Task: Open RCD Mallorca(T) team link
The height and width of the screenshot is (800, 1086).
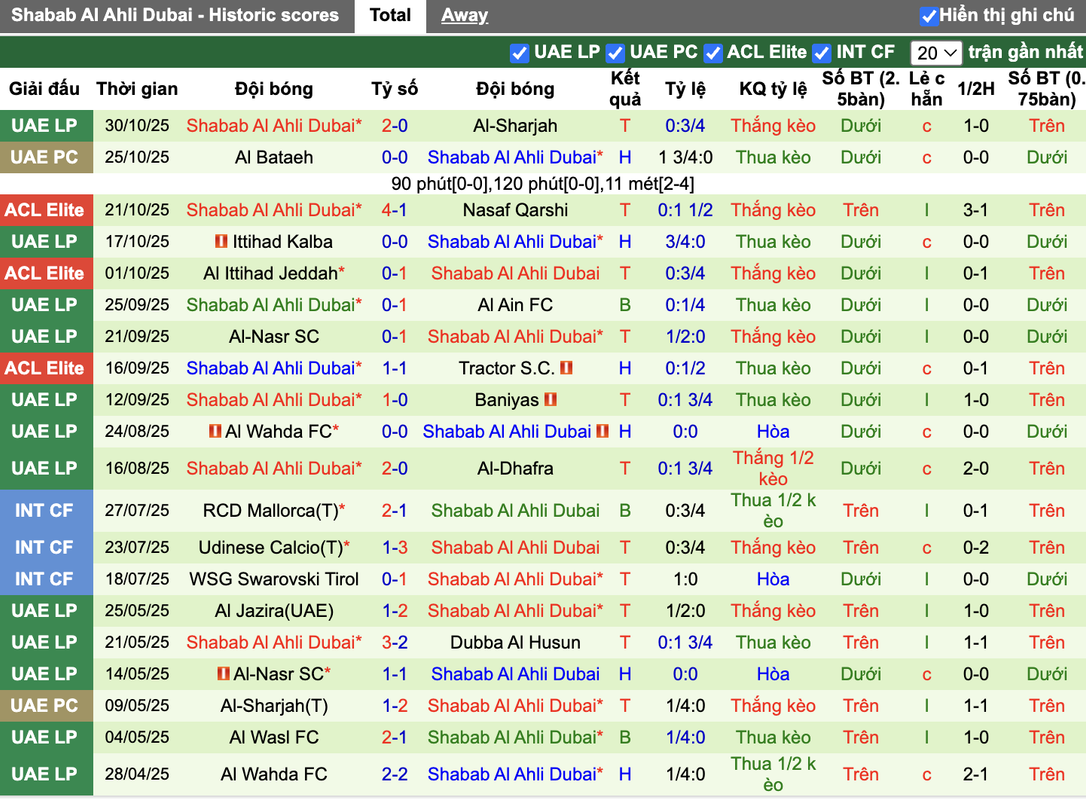Action: [x=271, y=511]
